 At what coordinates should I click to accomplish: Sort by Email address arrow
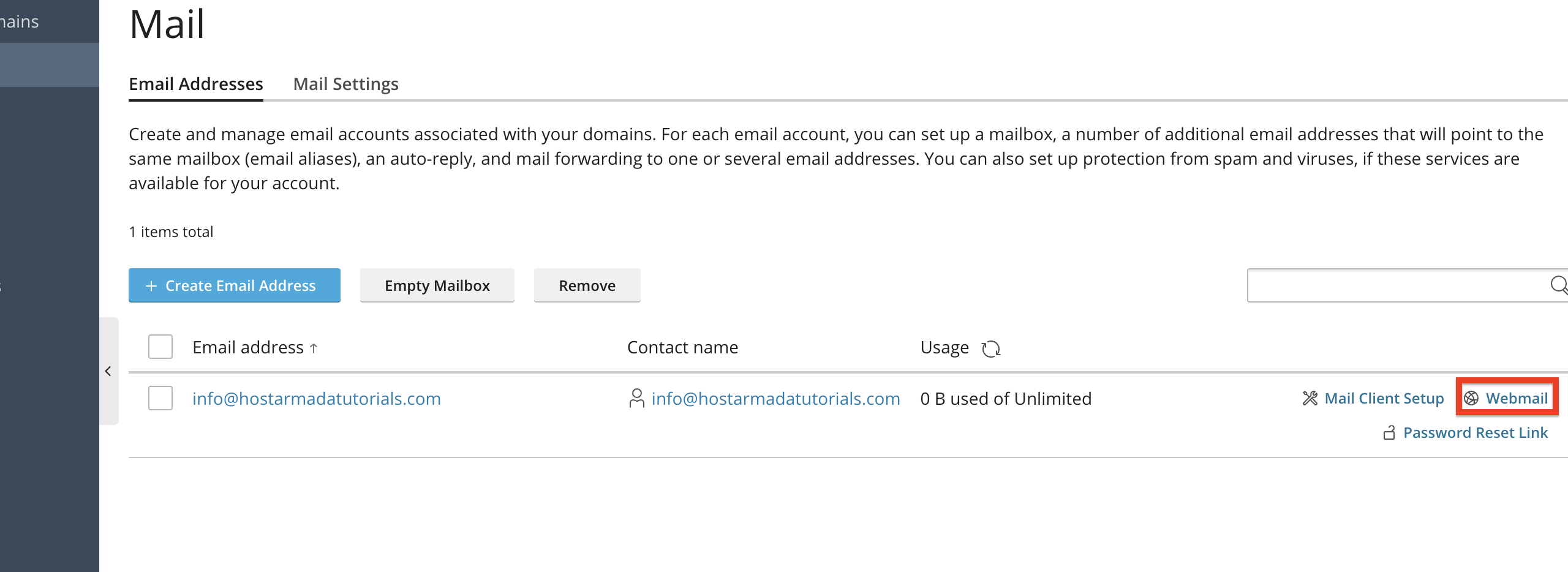pos(314,348)
